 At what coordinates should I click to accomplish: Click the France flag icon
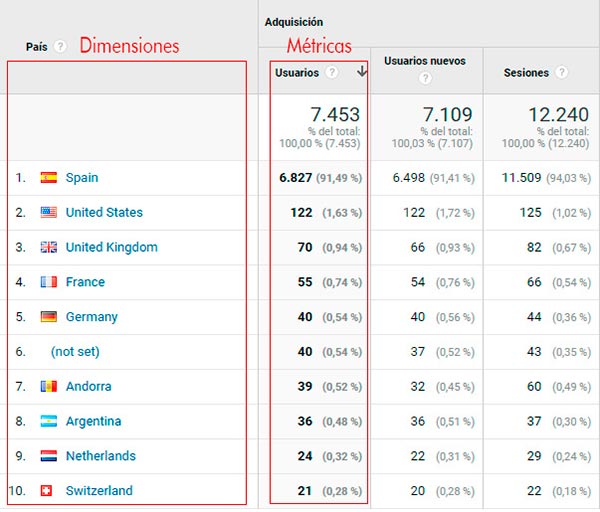click(49, 282)
